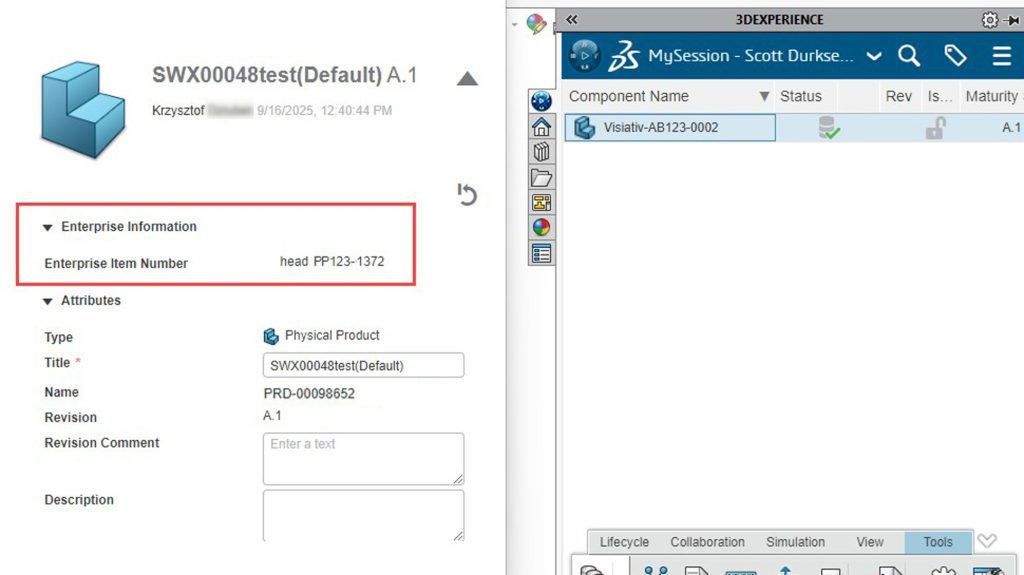Open the hamburger menu in MySession
1024x575 pixels.
click(1002, 56)
